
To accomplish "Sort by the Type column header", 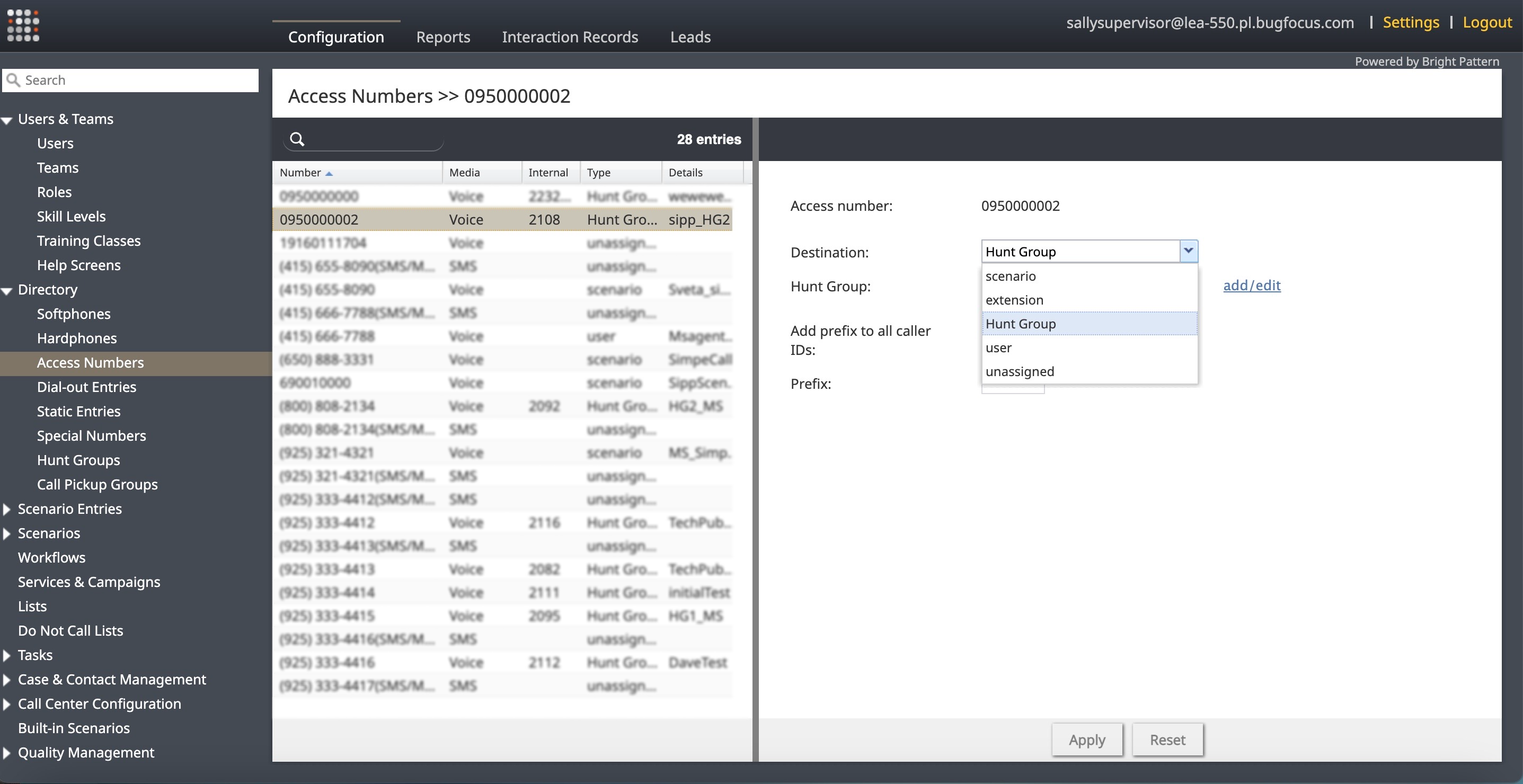I will click(621, 173).
